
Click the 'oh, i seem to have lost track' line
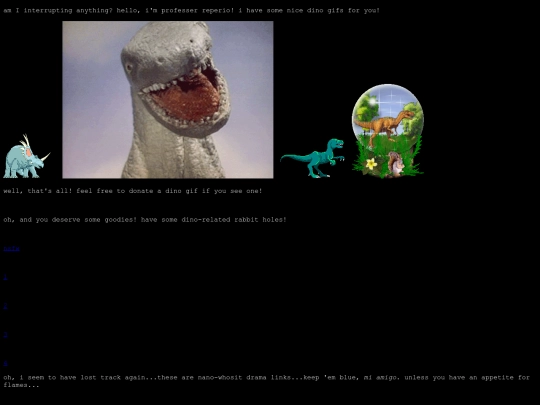pyautogui.click(x=267, y=381)
